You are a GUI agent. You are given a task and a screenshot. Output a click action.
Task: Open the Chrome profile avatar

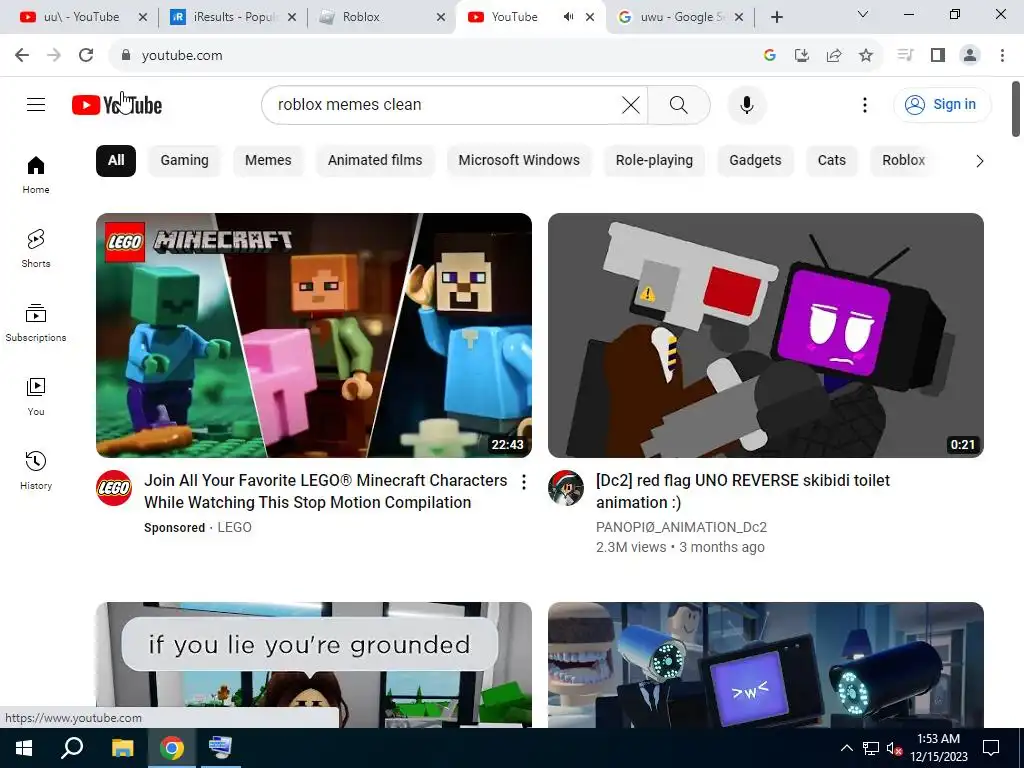tap(970, 56)
